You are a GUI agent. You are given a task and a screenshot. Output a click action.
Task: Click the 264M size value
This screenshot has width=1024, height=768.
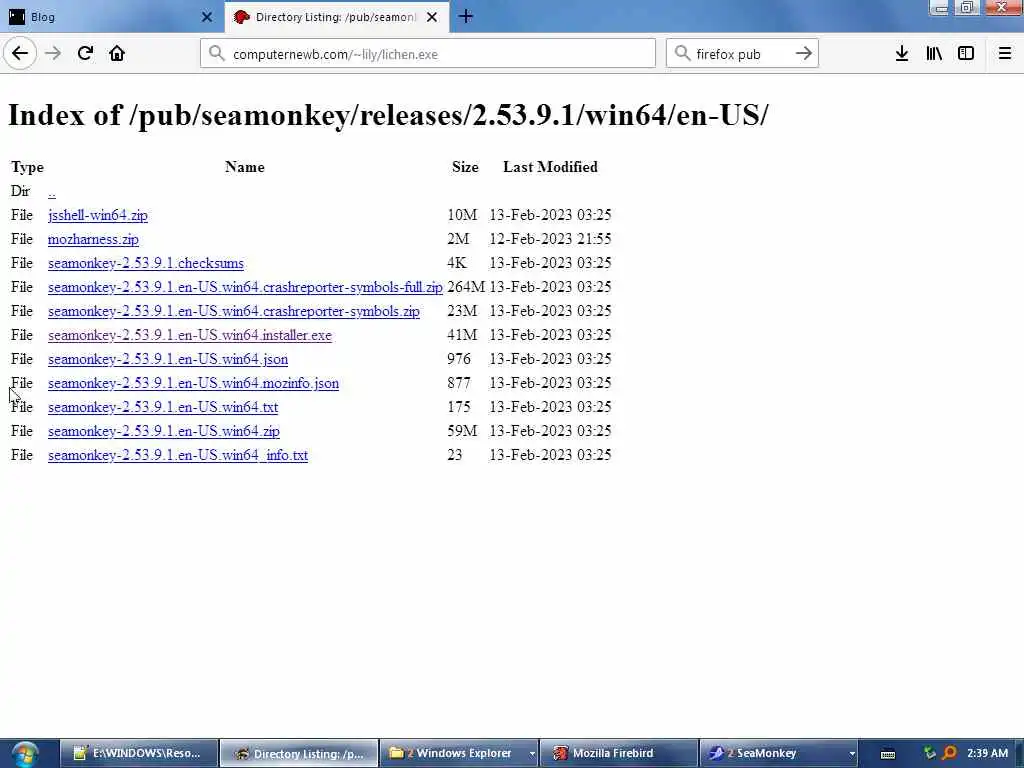(x=466, y=287)
